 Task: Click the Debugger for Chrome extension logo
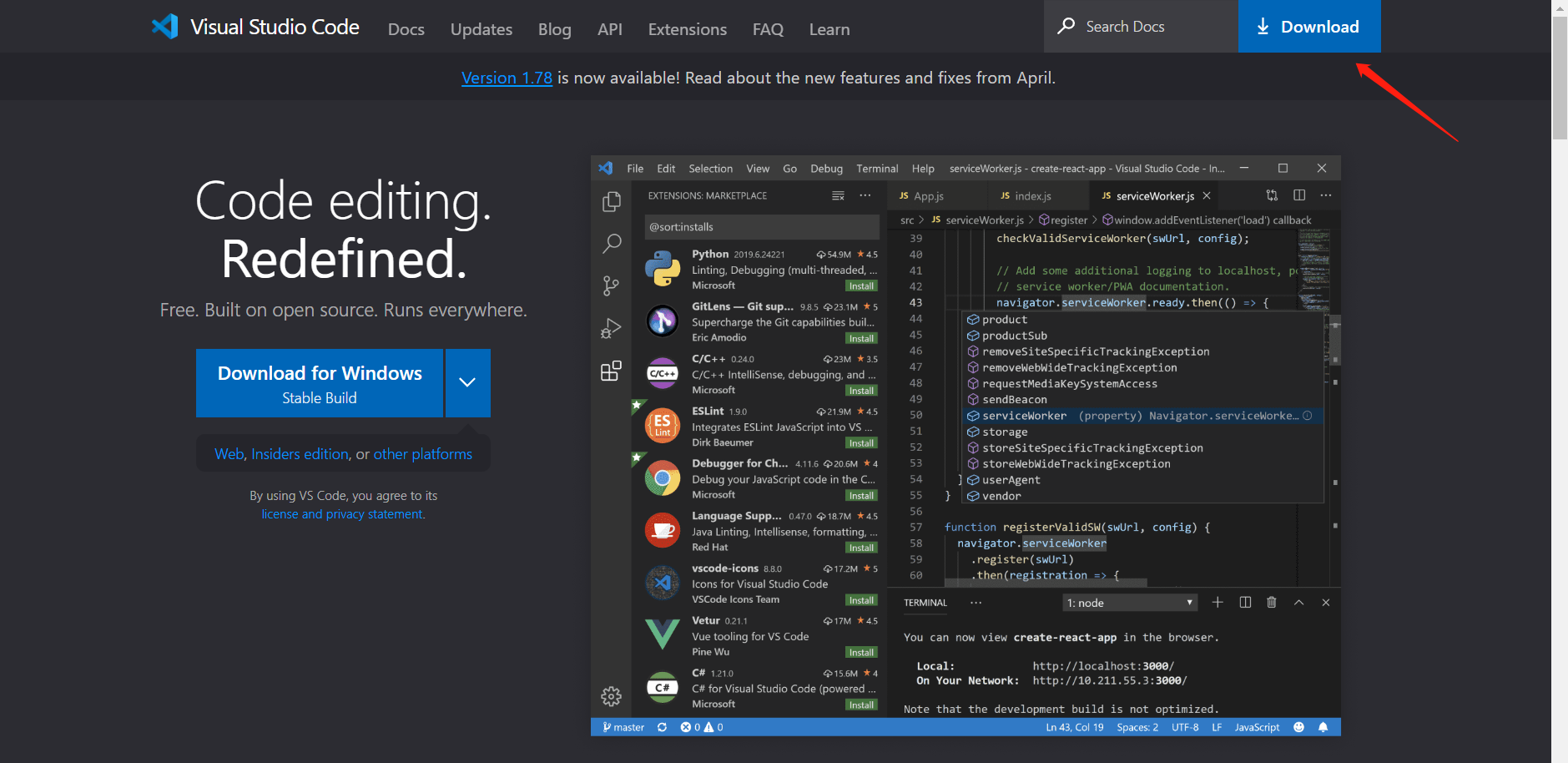663,479
